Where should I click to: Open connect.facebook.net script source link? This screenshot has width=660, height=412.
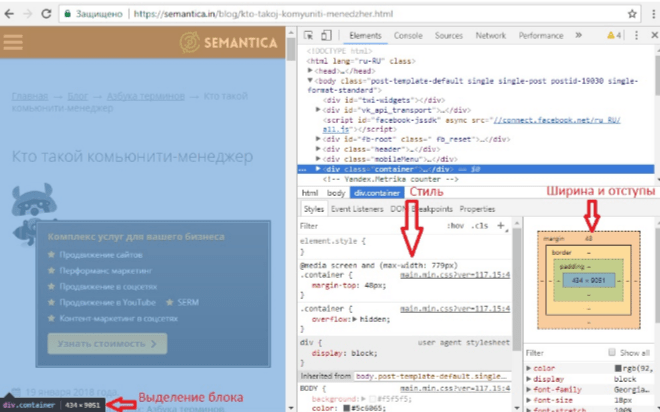point(556,120)
